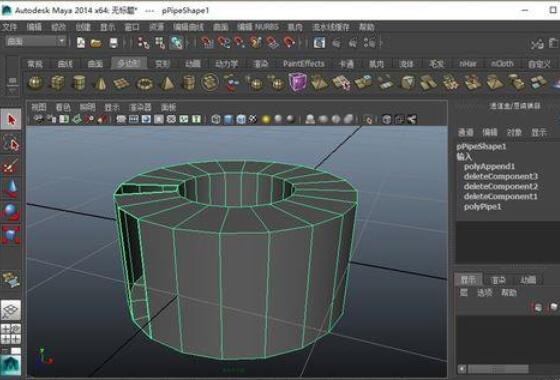Open the menu set dropdown
The width and height of the screenshot is (560, 380).
[x=35, y=42]
